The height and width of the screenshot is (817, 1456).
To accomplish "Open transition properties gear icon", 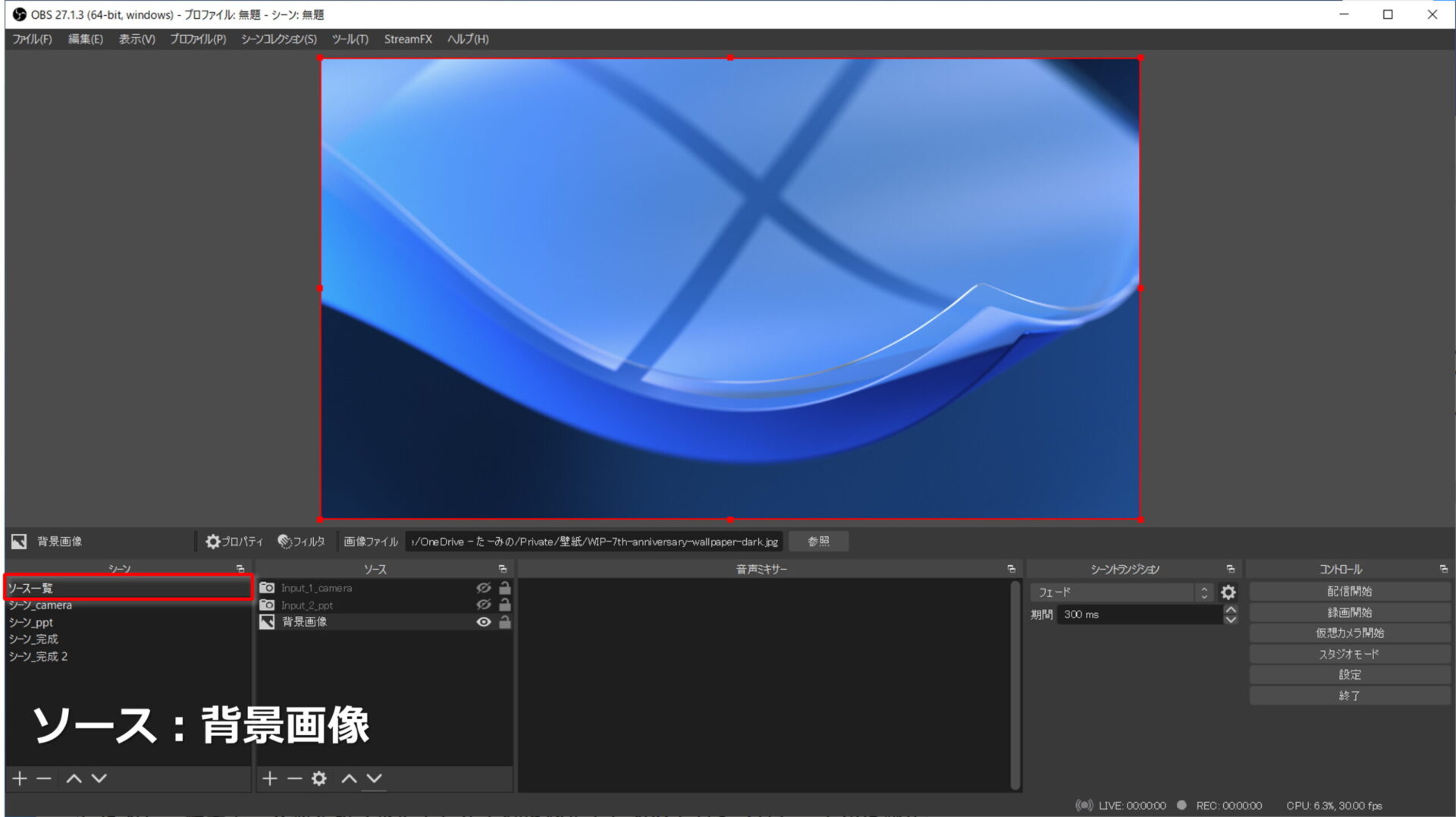I will point(1228,592).
